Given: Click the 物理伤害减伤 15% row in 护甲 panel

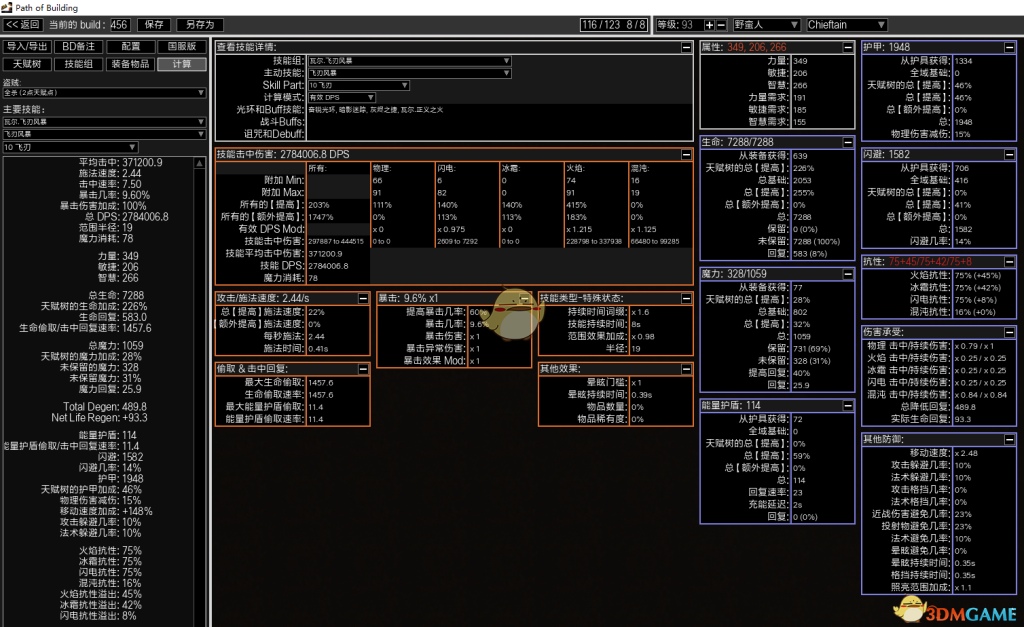Looking at the screenshot, I should tap(939, 134).
